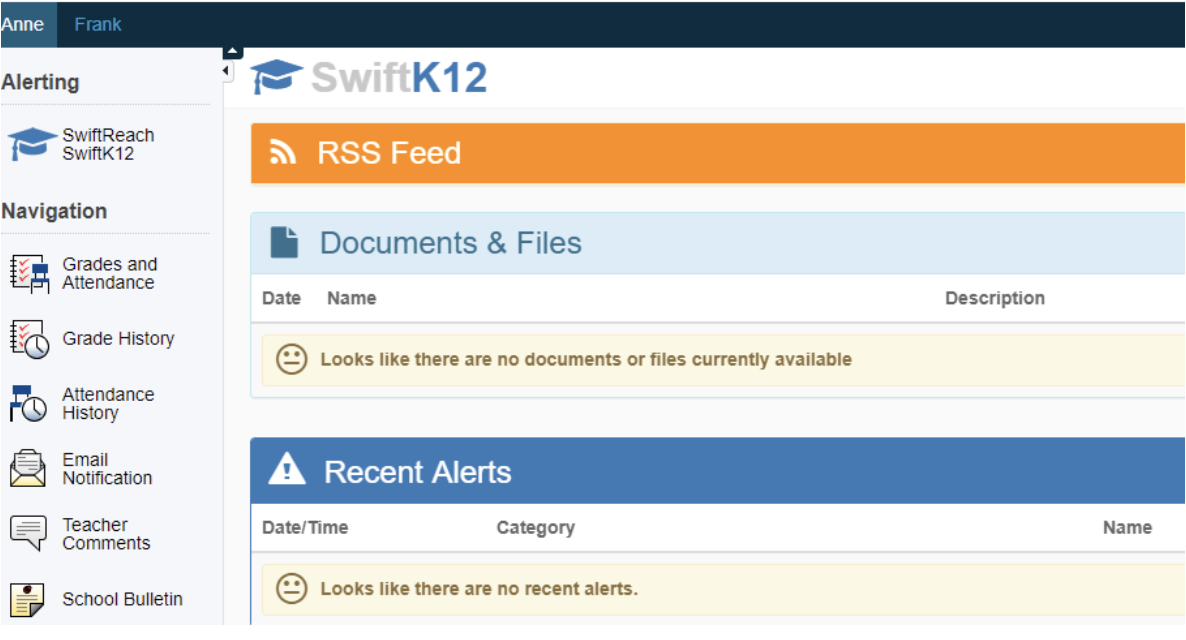1186x640 pixels.
Task: Click the Grade History clock icon
Action: click(x=29, y=339)
